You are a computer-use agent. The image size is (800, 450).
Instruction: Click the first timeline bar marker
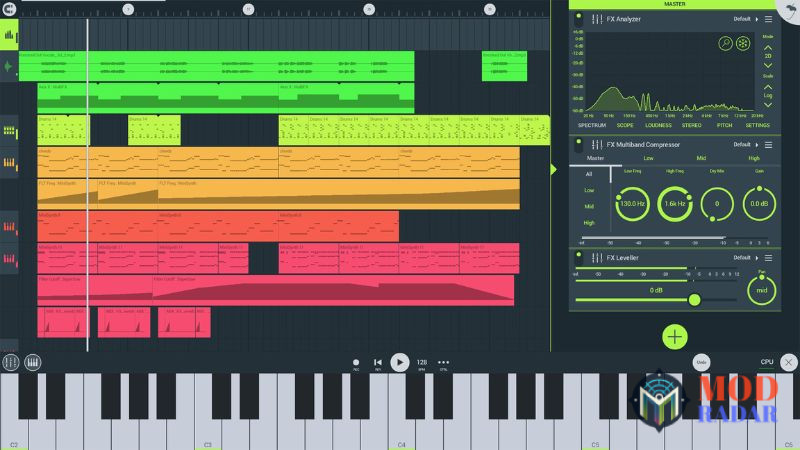point(128,9)
